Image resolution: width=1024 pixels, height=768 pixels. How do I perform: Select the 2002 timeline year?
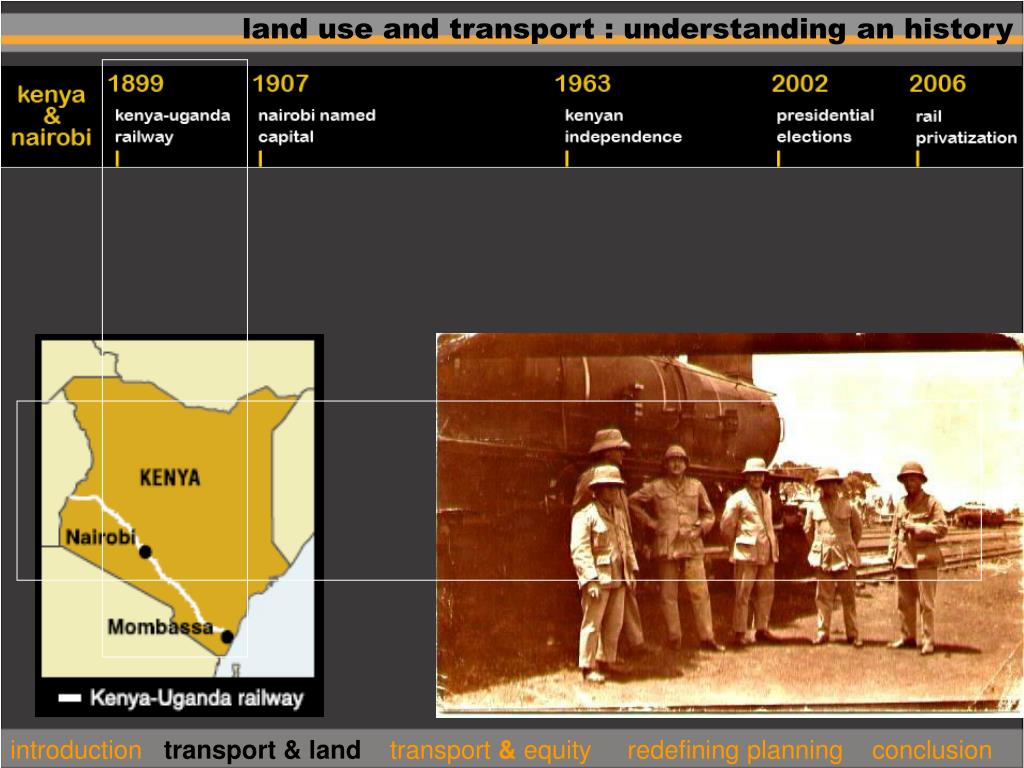pyautogui.click(x=799, y=84)
